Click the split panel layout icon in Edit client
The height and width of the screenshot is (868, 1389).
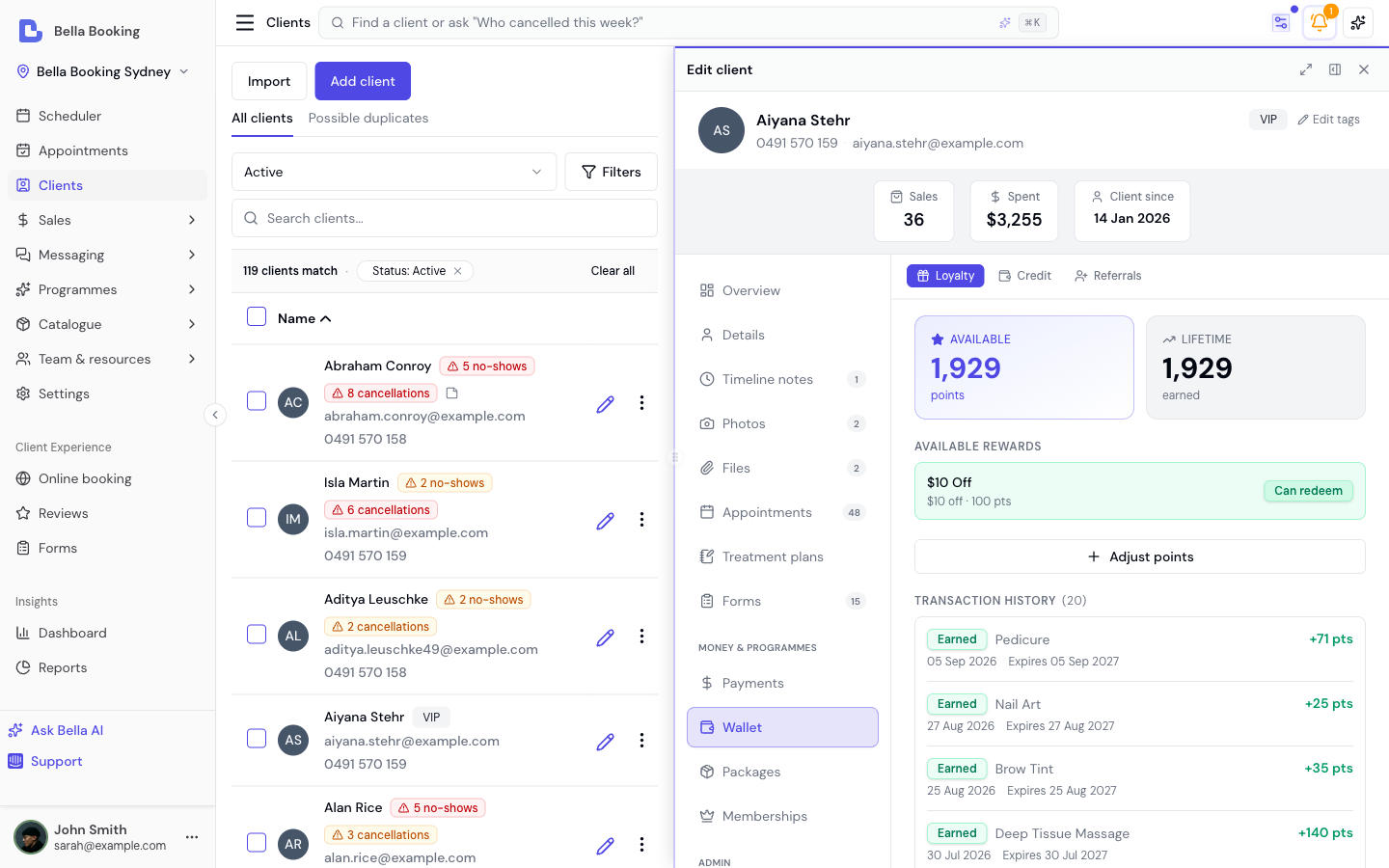(1335, 69)
